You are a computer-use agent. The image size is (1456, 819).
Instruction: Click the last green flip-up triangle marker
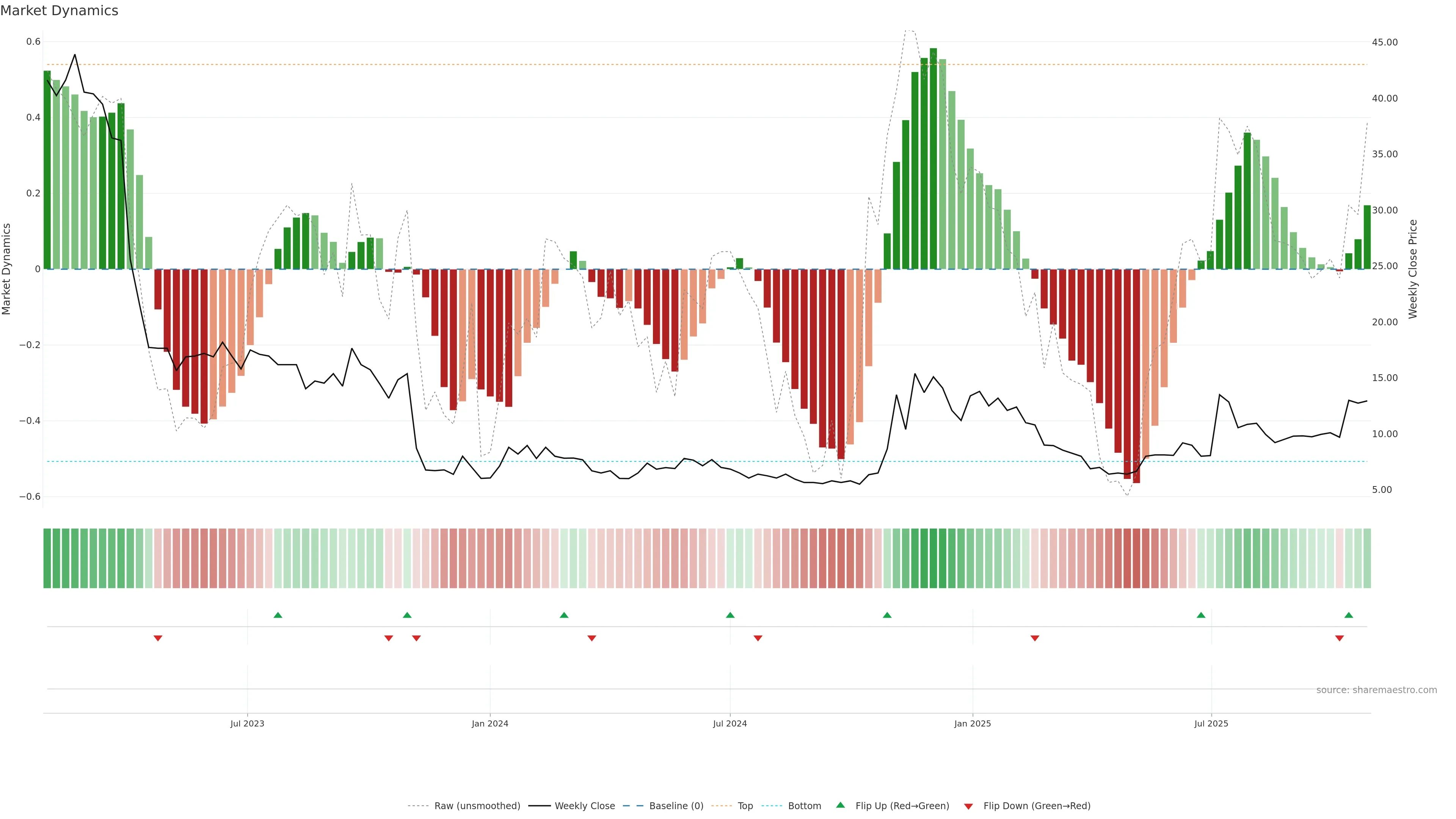1349,615
